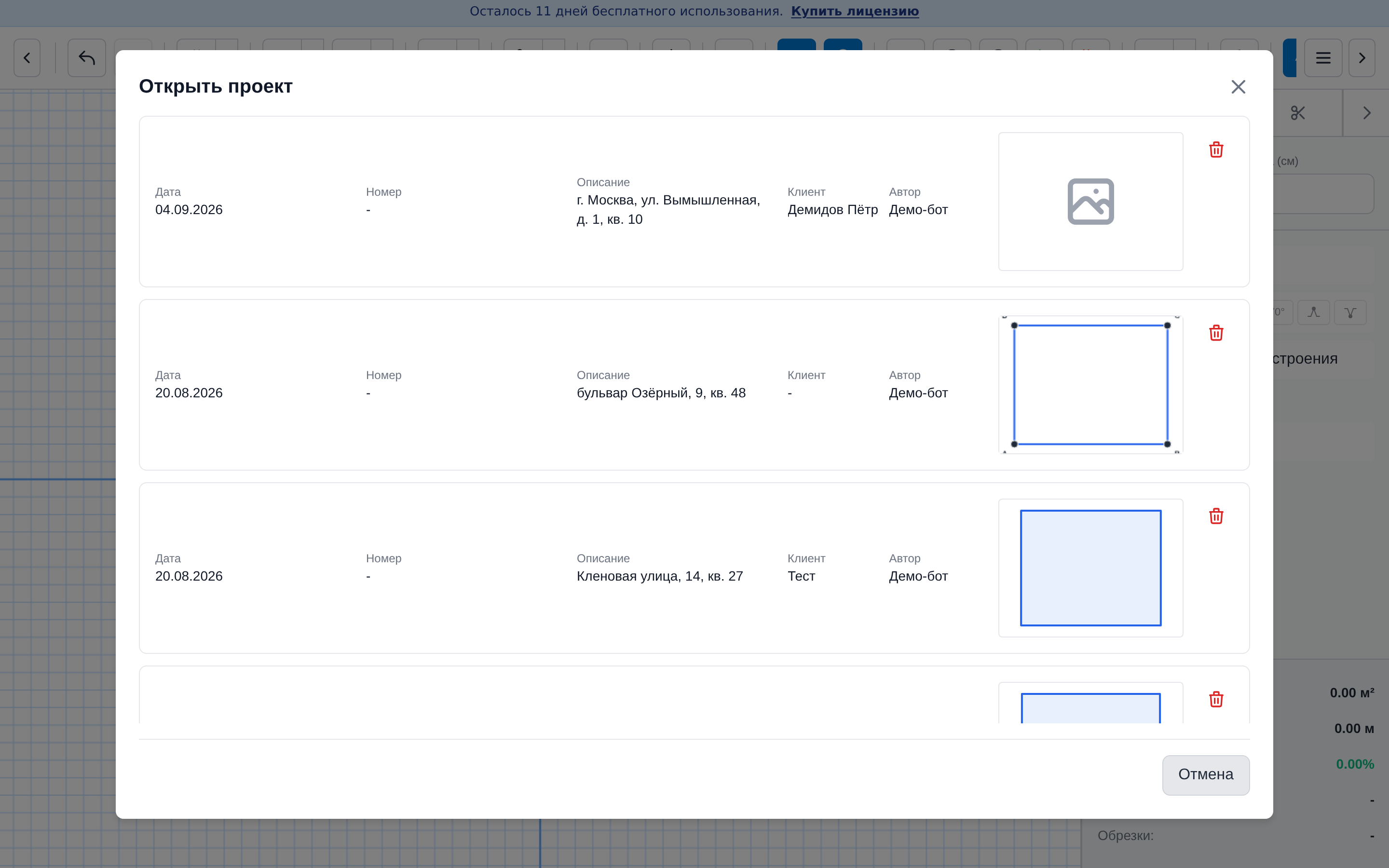Click the chevron right of the scissors icon
The width and height of the screenshot is (1389, 868).
[1367, 113]
